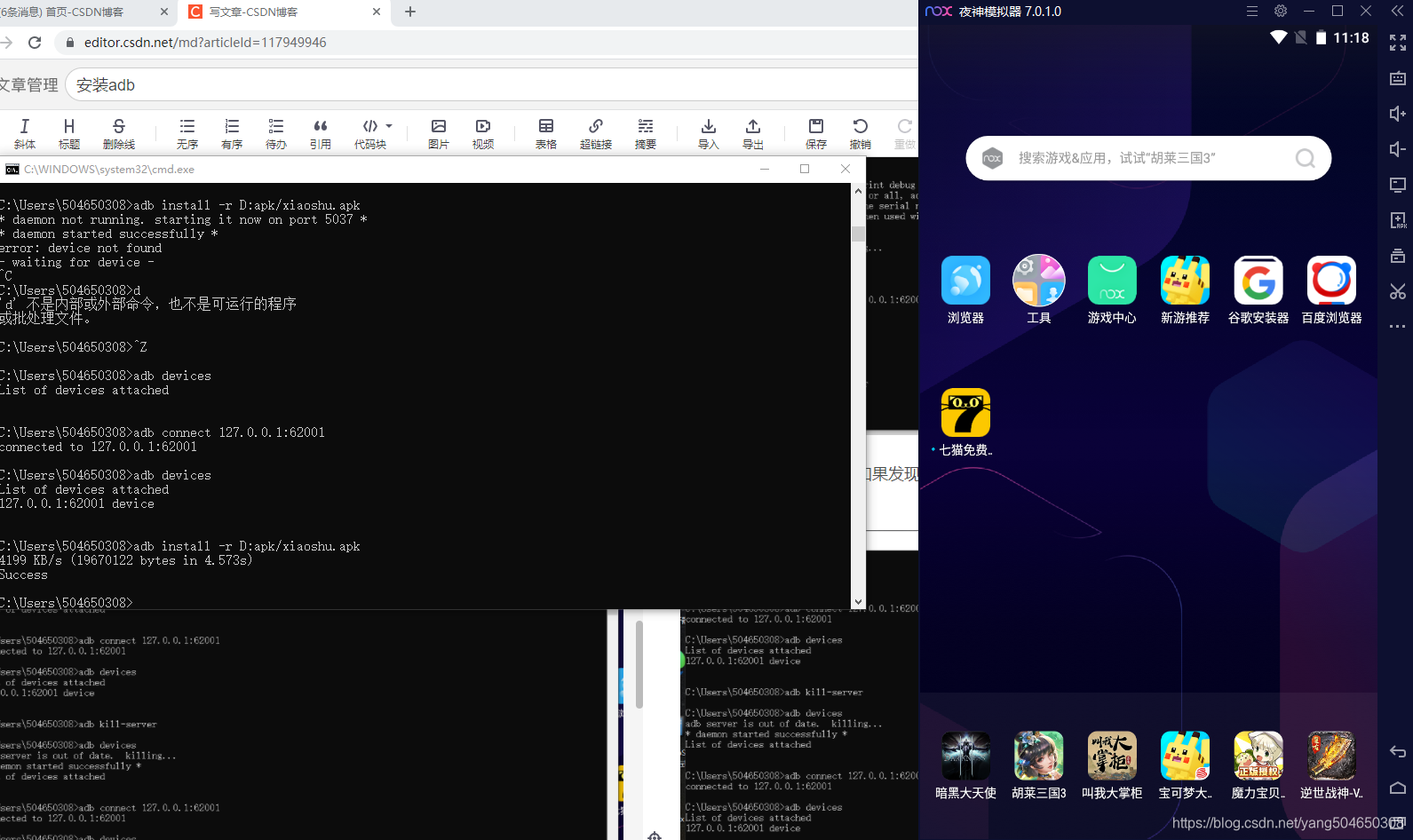Open 文章管理 link
The height and width of the screenshot is (840, 1413).
coord(28,85)
